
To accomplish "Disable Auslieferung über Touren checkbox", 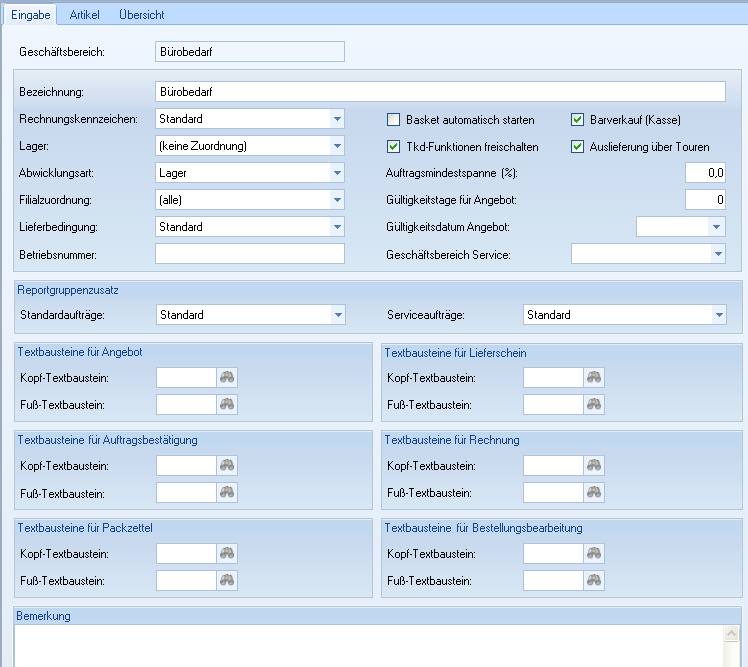I will coord(578,147).
